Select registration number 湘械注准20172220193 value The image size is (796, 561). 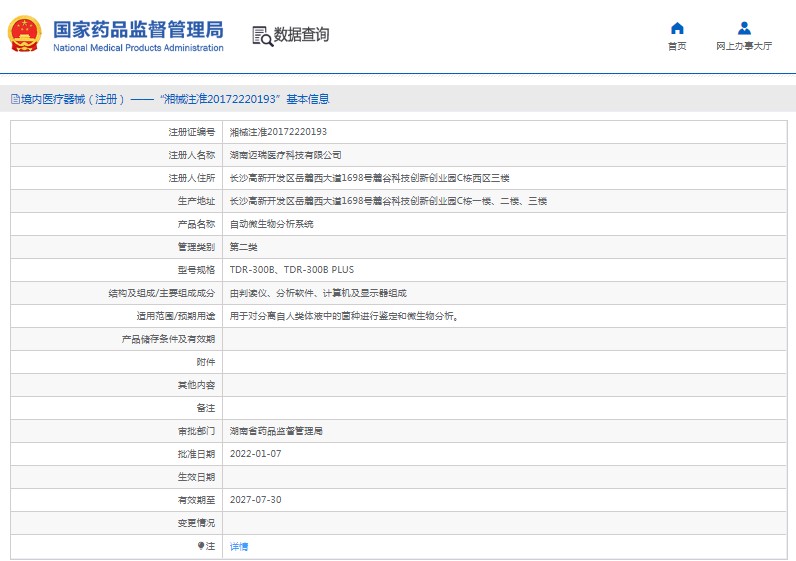tap(278, 132)
